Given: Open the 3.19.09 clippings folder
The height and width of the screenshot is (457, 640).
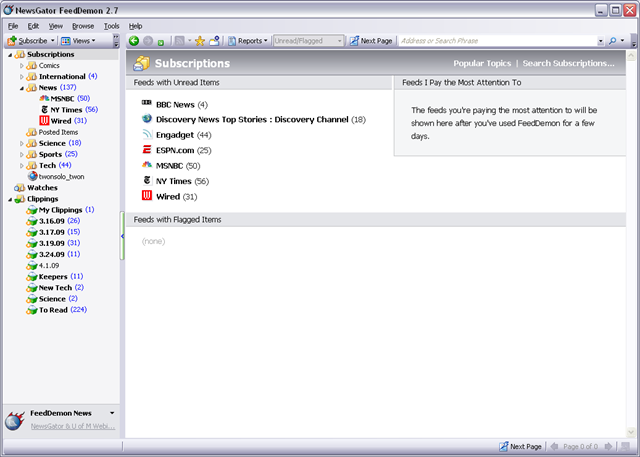Looking at the screenshot, I should pos(53,243).
